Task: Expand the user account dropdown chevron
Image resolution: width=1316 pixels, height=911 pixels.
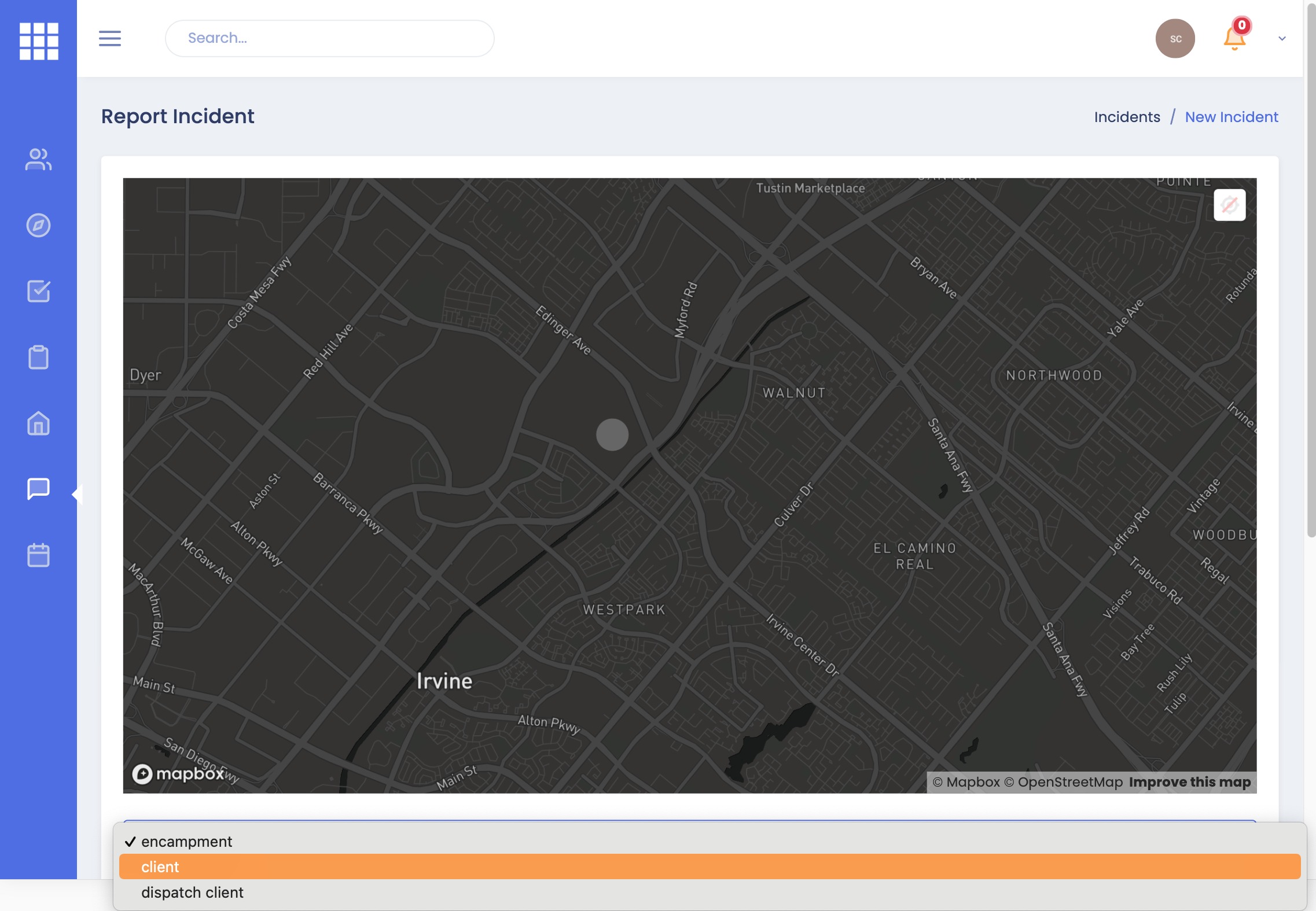Action: click(1282, 39)
